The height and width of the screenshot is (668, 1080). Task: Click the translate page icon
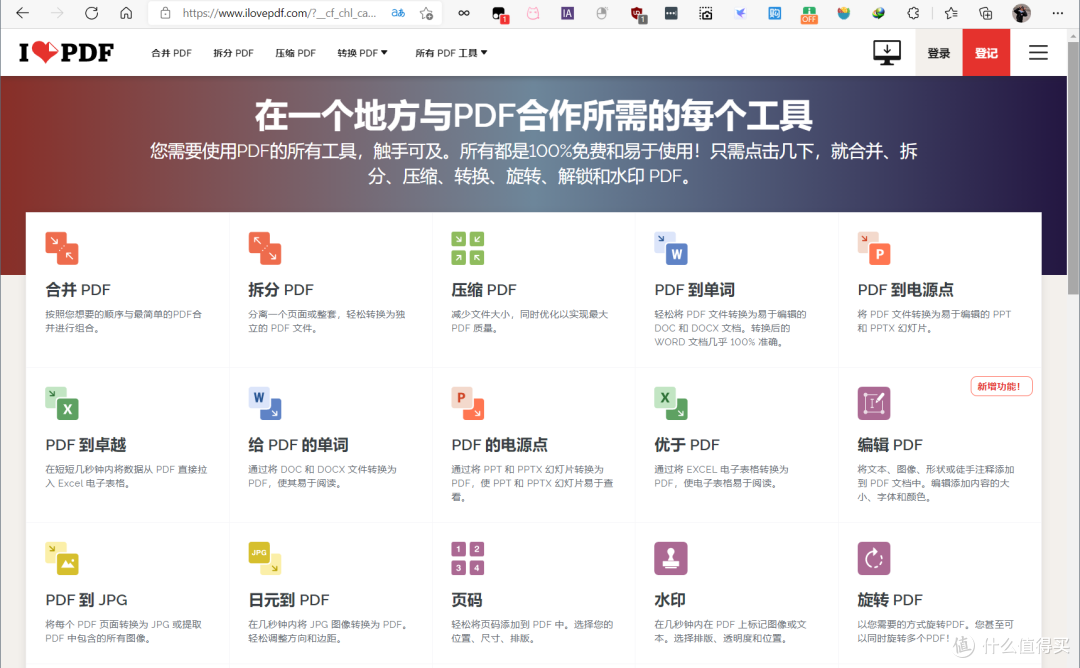coord(398,13)
